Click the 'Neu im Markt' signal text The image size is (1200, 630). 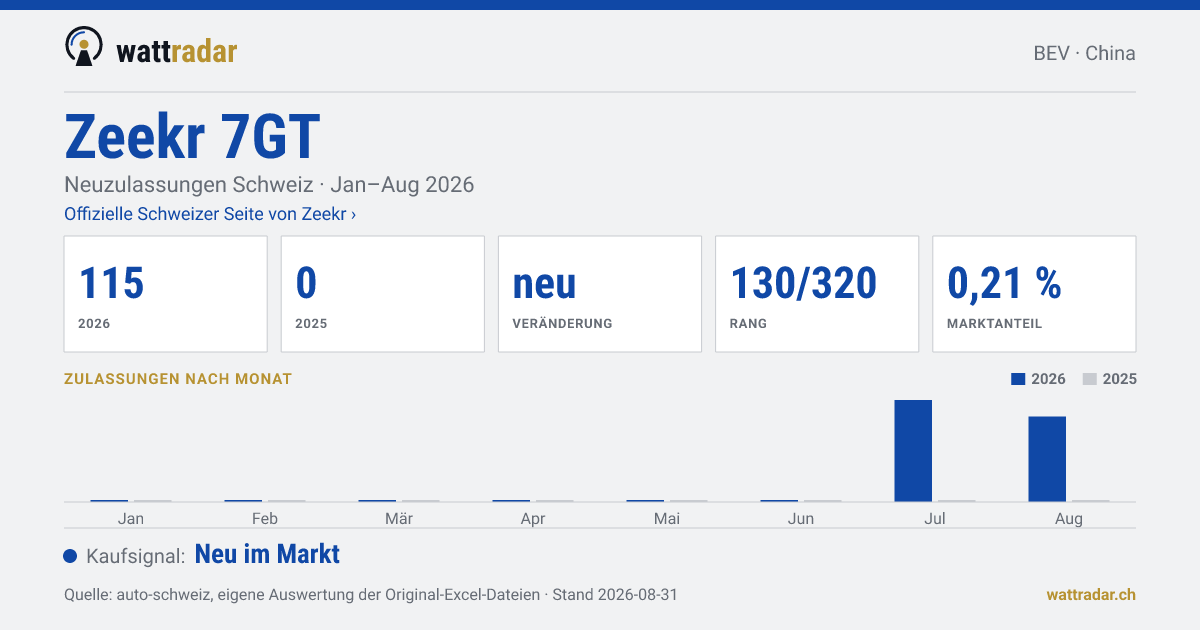267,554
